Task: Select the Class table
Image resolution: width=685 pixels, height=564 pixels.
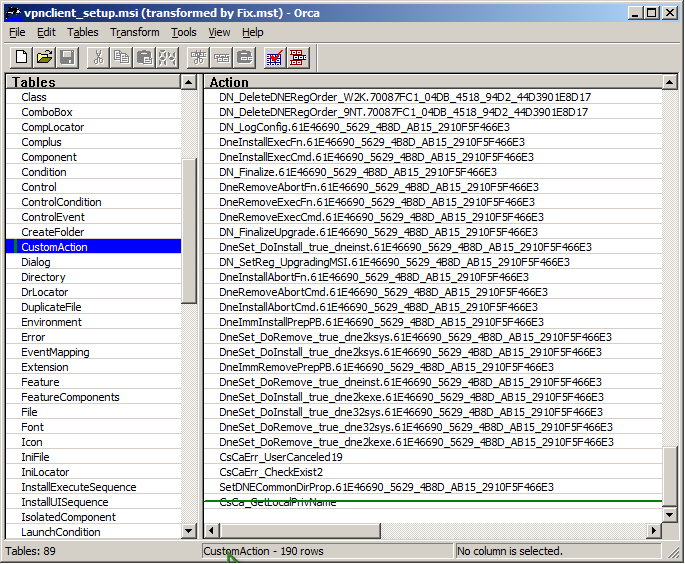Action: tap(93, 97)
